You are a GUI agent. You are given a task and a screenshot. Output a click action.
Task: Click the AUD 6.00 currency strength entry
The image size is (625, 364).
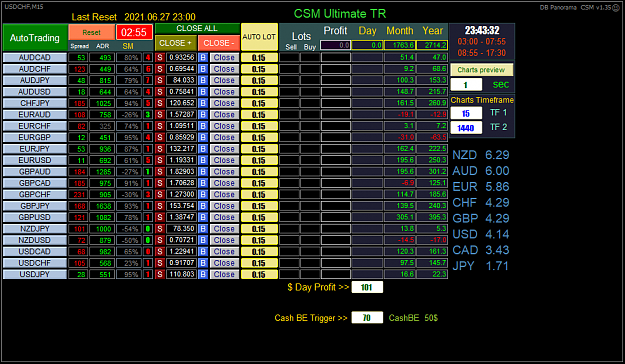pyautogui.click(x=481, y=171)
